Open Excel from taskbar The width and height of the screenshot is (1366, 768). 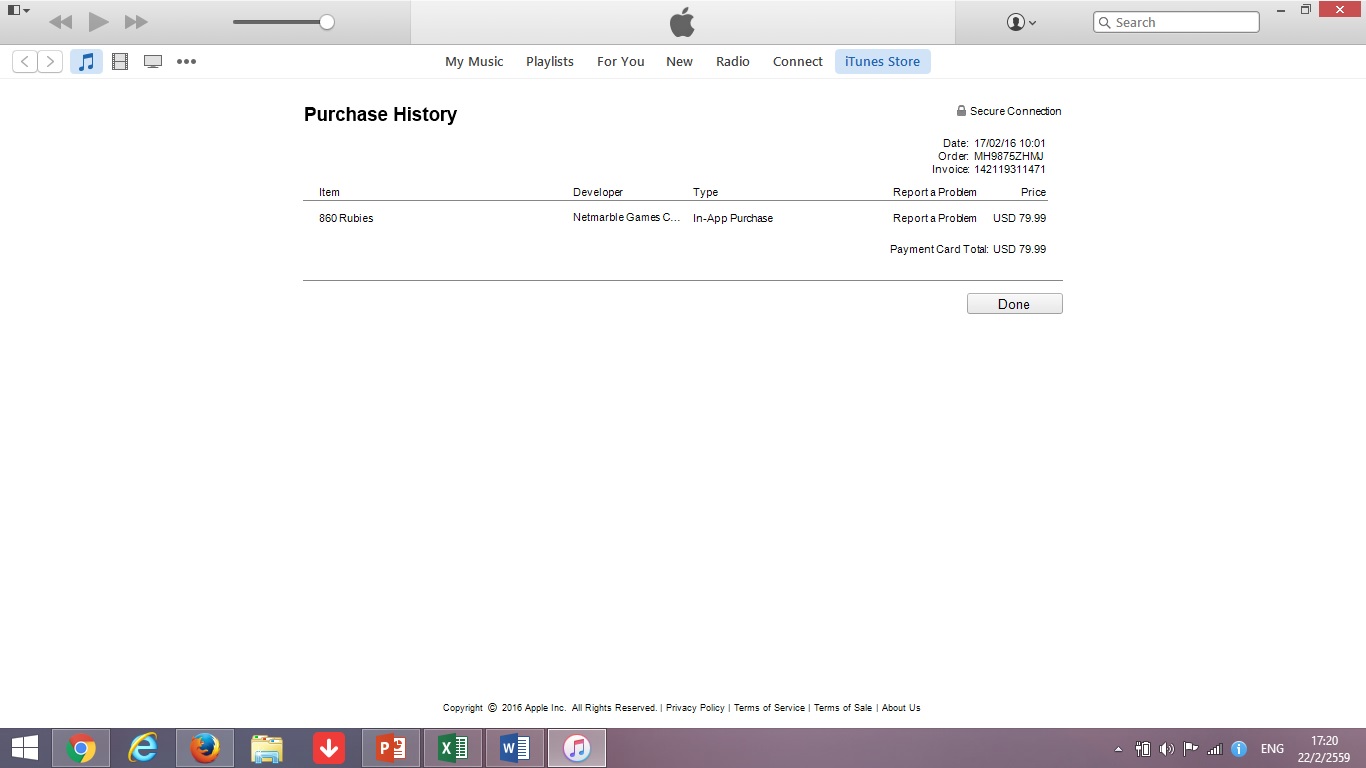tap(453, 748)
